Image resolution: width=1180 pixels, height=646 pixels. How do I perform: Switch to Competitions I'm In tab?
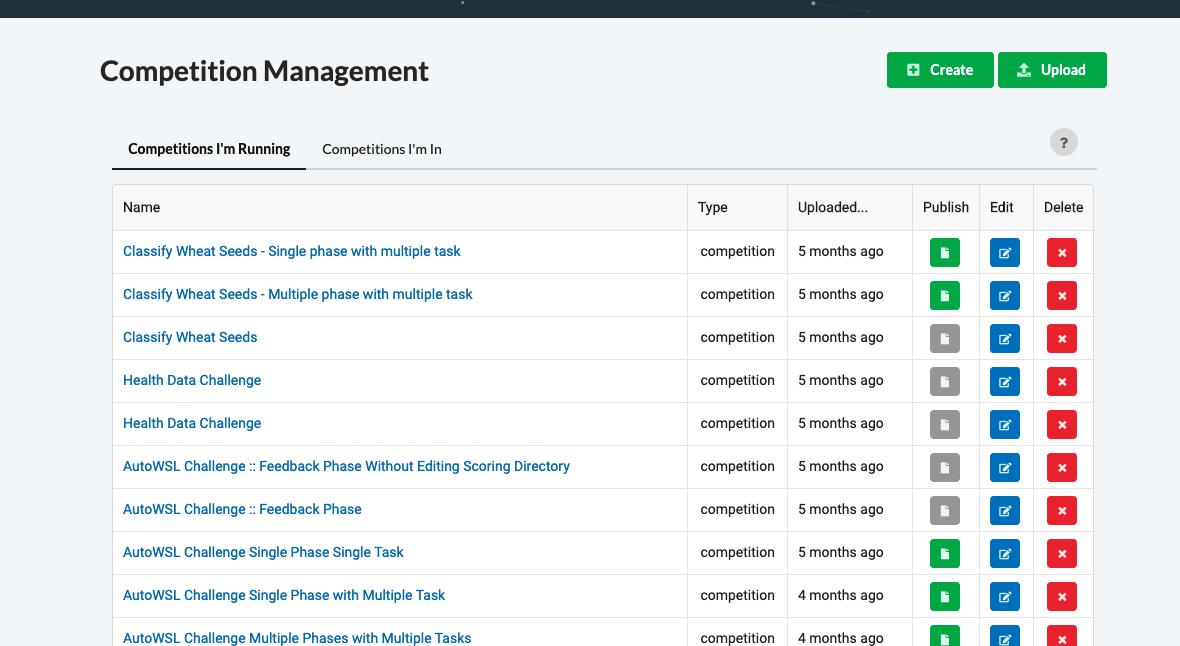click(381, 149)
